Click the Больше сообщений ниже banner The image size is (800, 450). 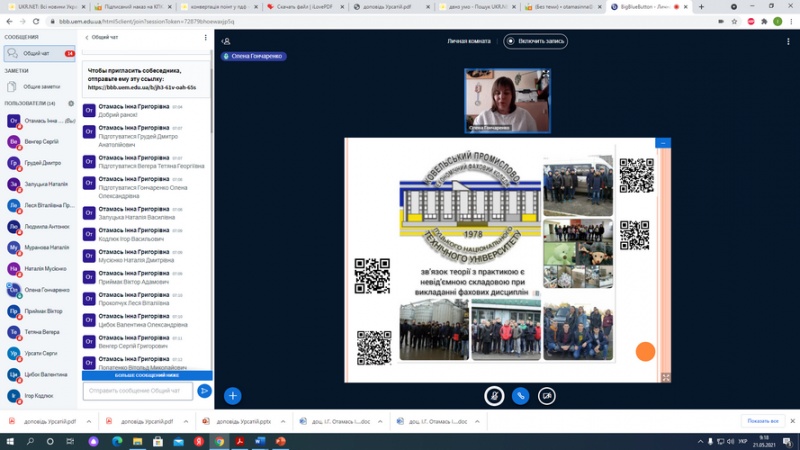pos(147,375)
